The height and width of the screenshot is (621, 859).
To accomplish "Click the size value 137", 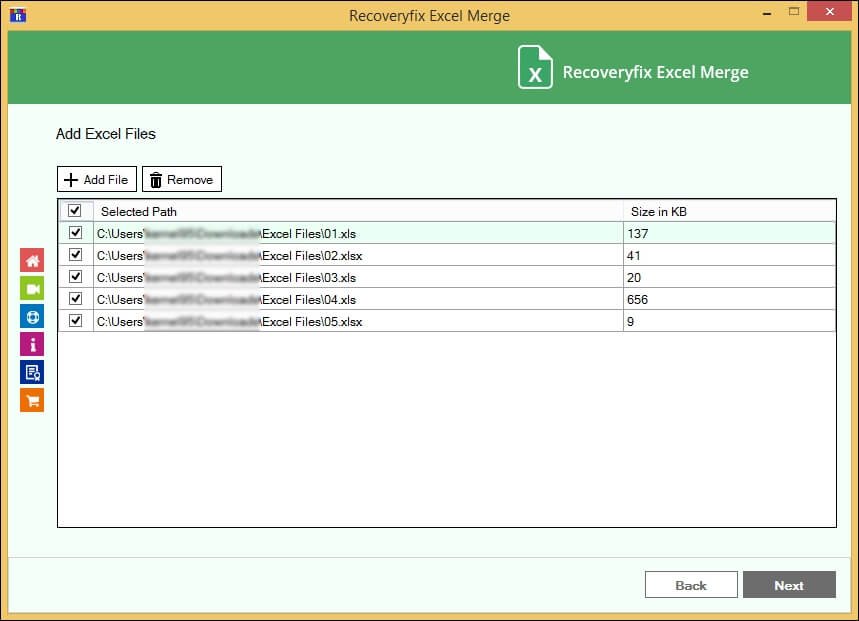I will 638,234.
